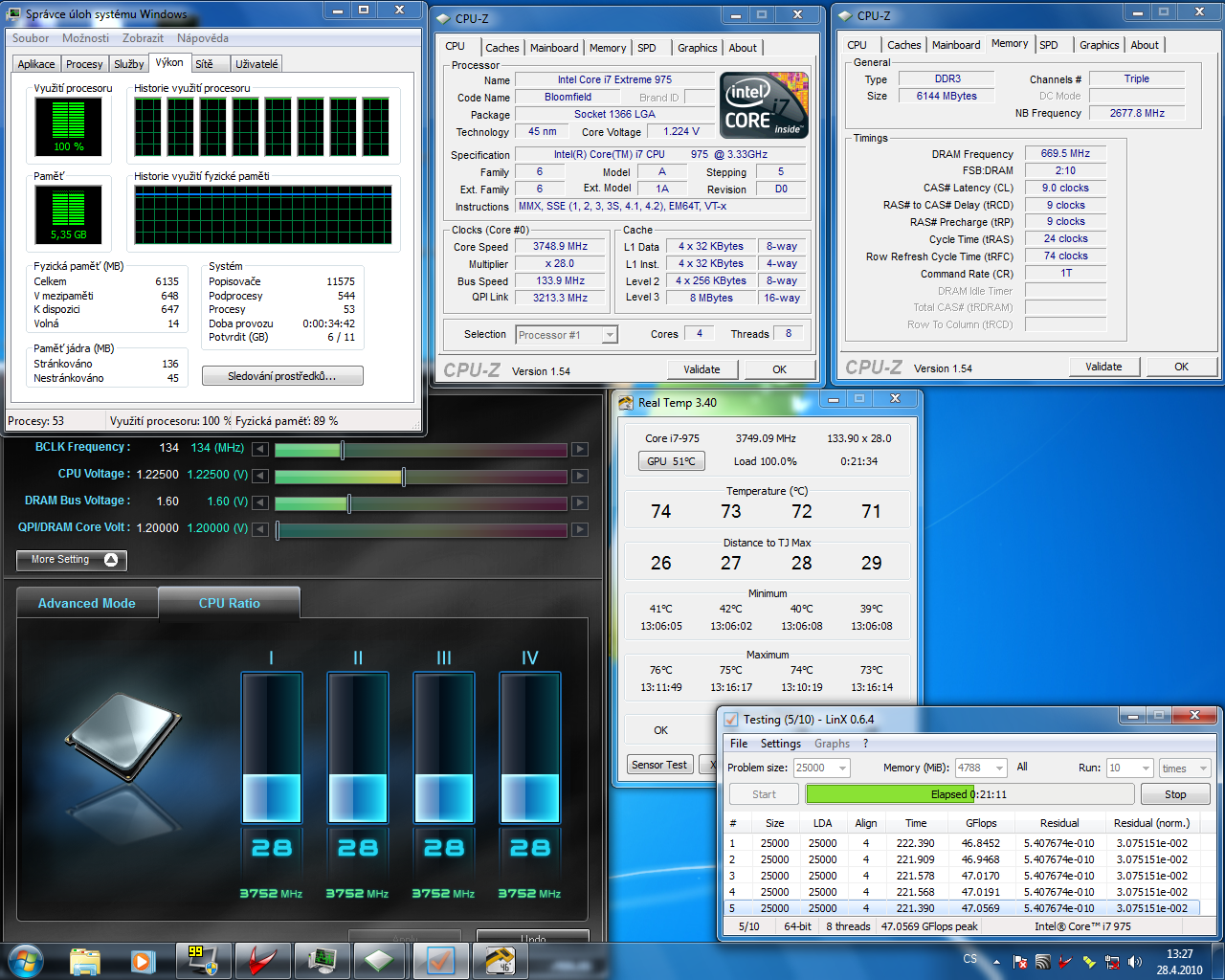The width and height of the screenshot is (1225, 980).
Task: Show hidden tray icons arrow
Action: 996,962
